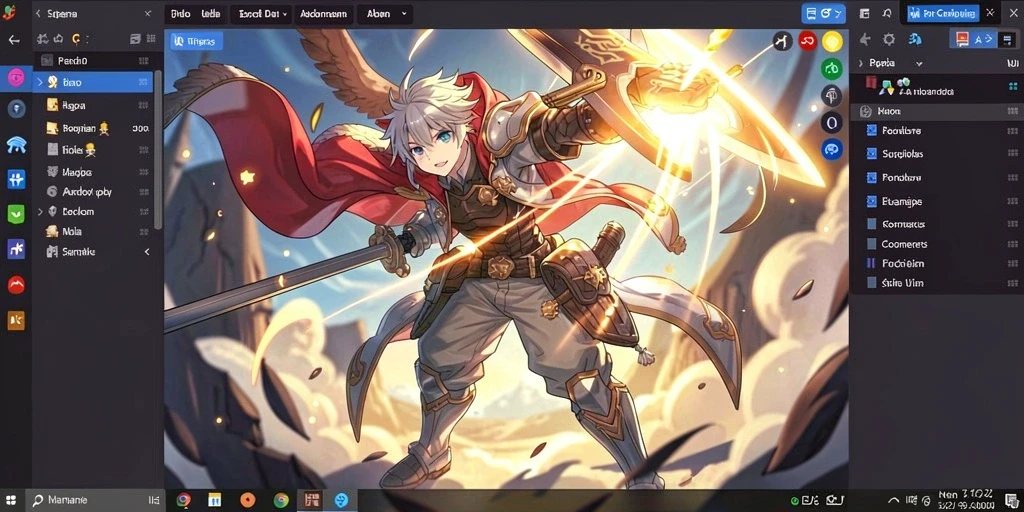The height and width of the screenshot is (512, 1024).
Task: Open the purple sidebar icon
Action: [16, 248]
